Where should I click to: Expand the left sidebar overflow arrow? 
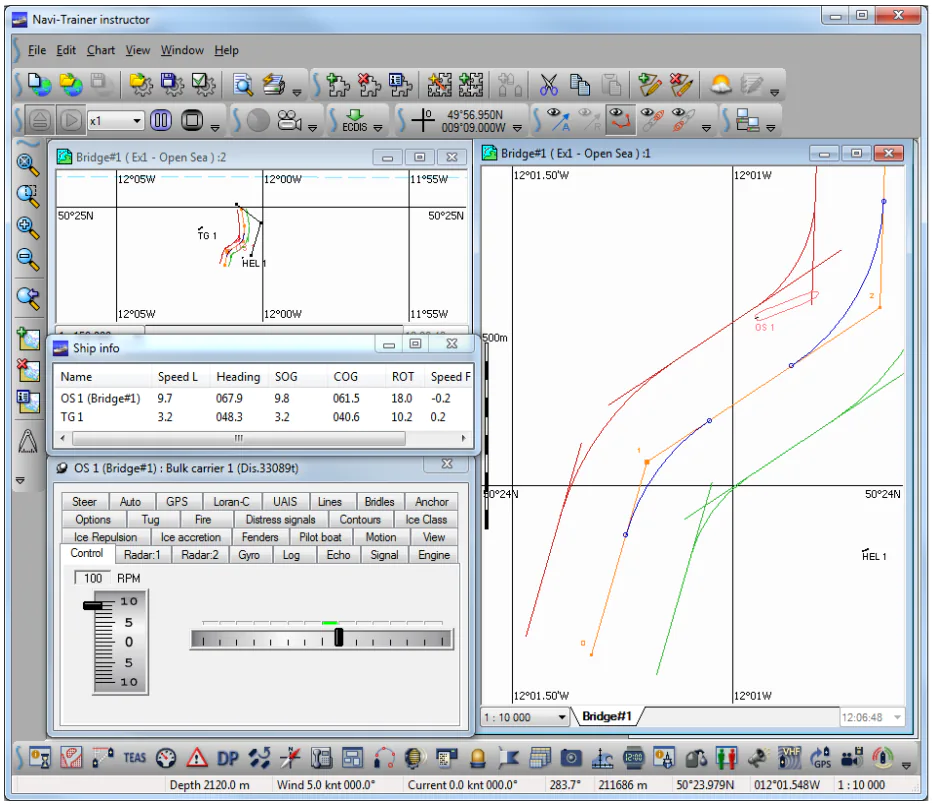tap(20, 480)
